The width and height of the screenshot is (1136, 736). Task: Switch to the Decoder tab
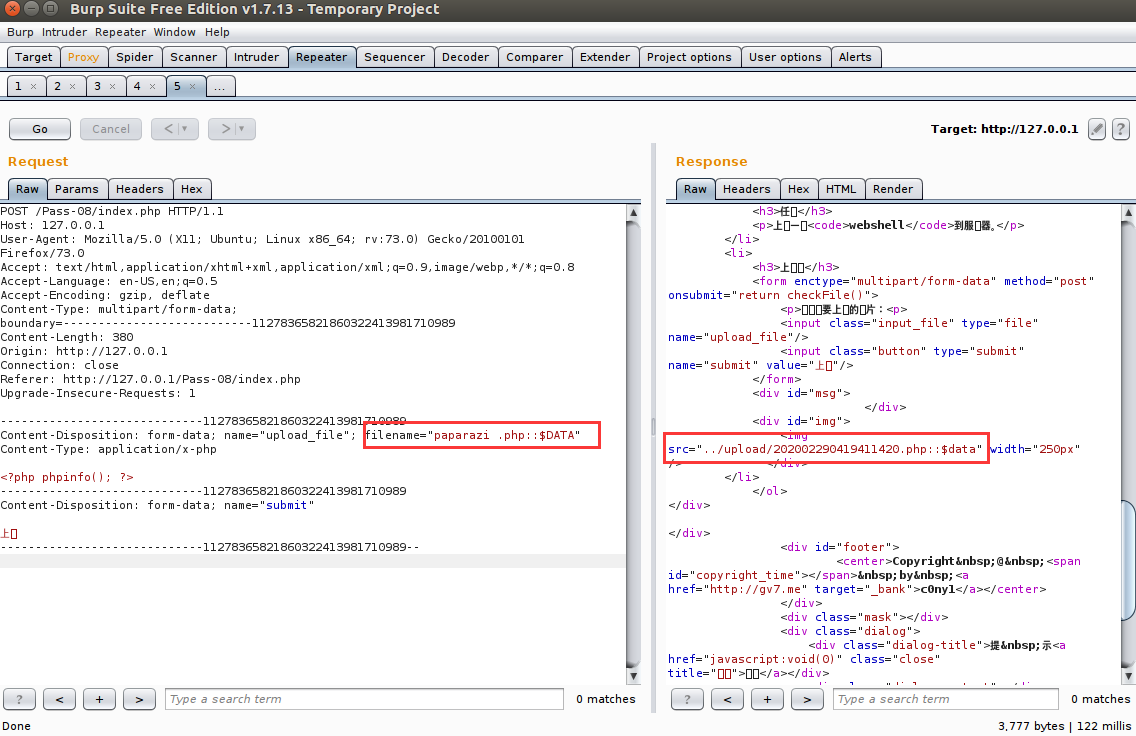465,57
